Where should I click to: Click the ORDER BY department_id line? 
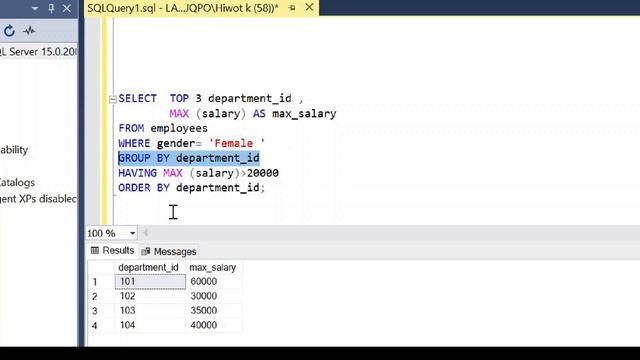click(x=191, y=188)
